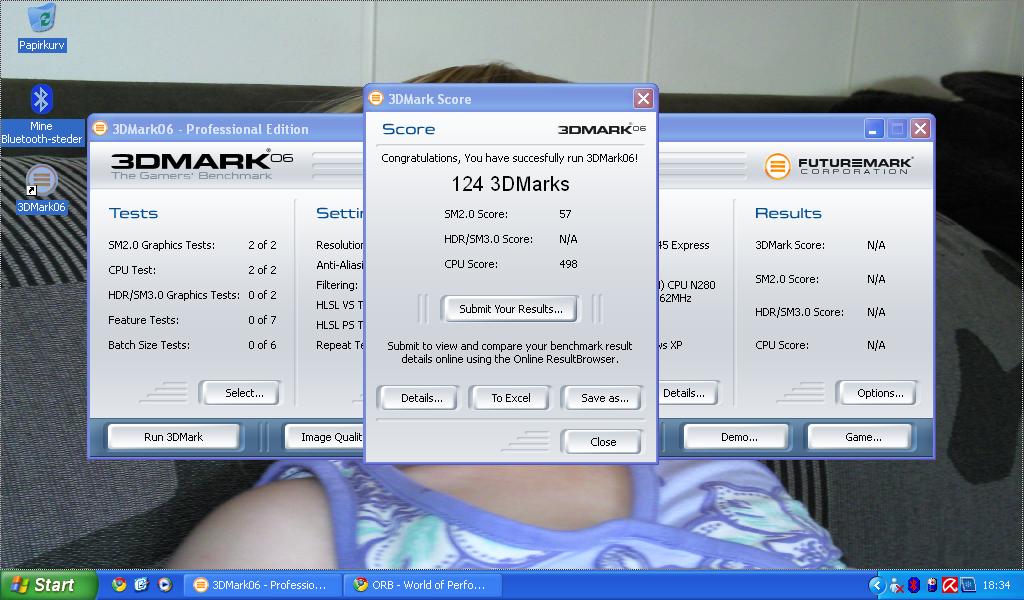This screenshot has width=1024, height=600.
Task: Minimize the 3DMark06 Professional Edition window
Action: coord(874,129)
